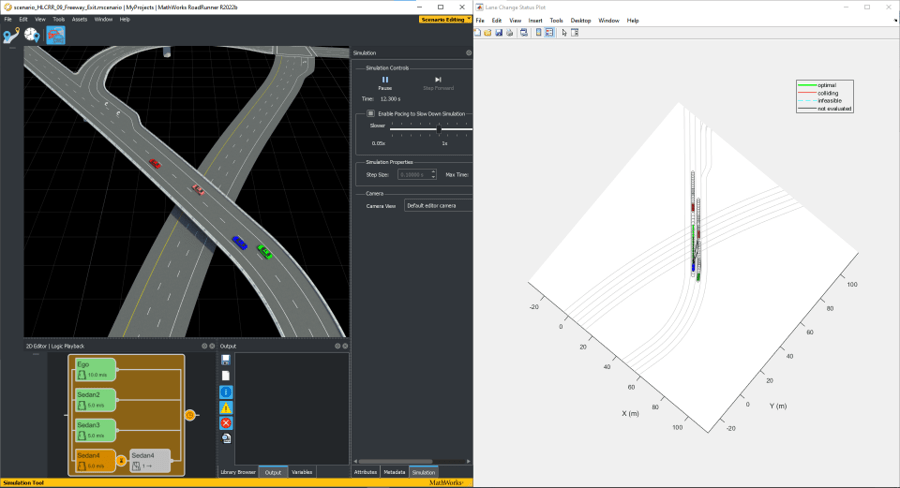Open the Camera View dropdown
The image size is (900, 488).
click(x=437, y=206)
